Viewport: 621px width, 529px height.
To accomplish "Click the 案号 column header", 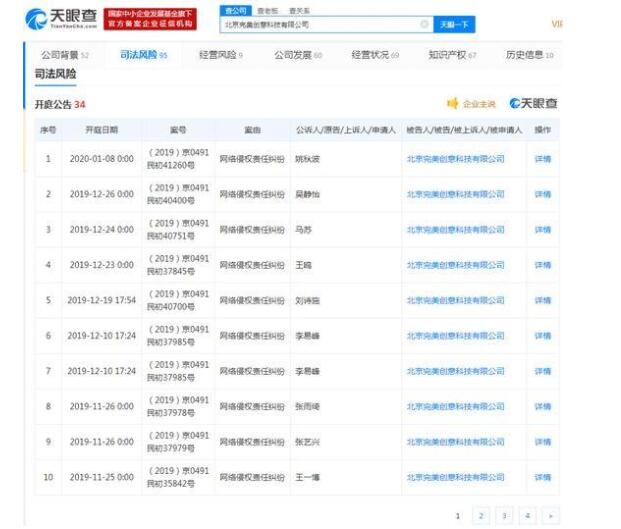I will (178, 130).
